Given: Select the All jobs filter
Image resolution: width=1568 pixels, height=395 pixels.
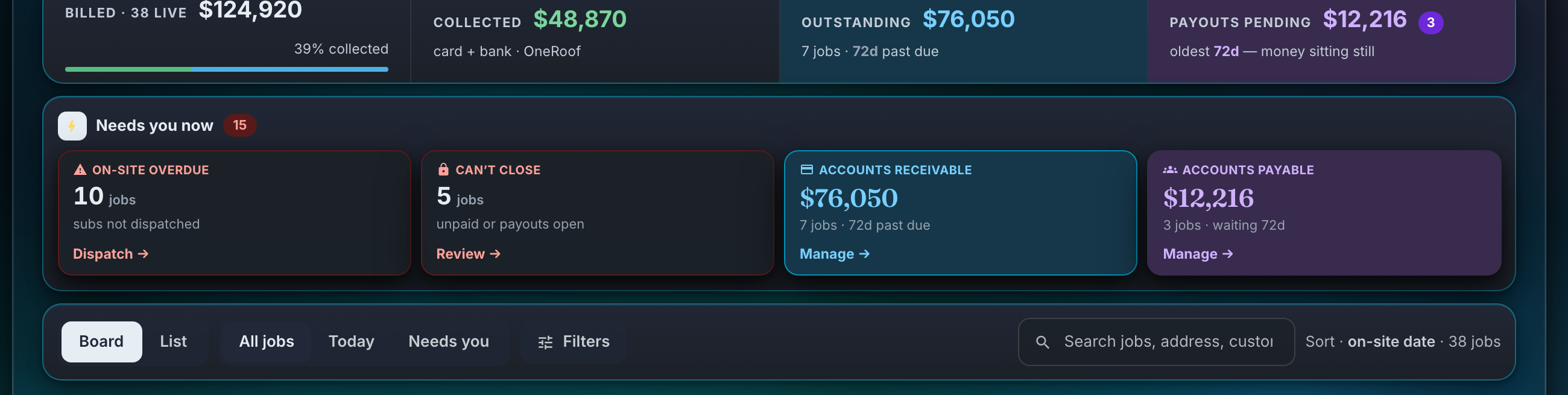Looking at the screenshot, I should [x=267, y=342].
